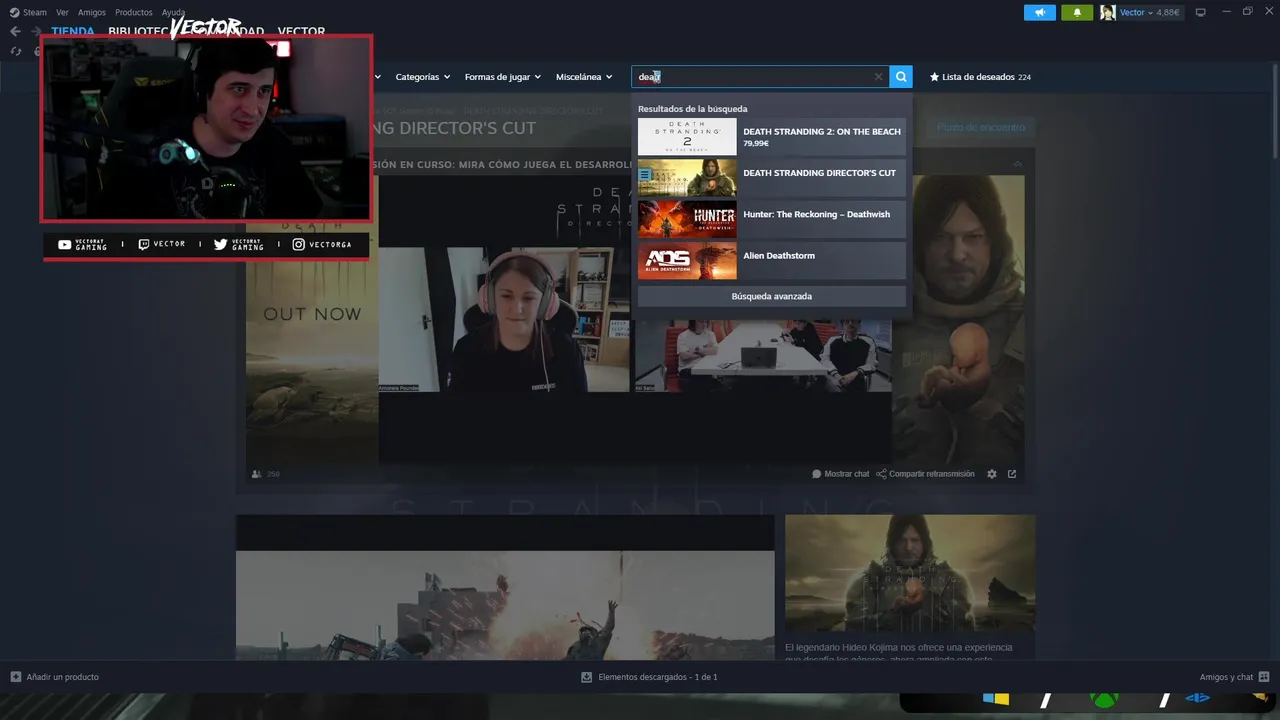The height and width of the screenshot is (720, 1280).
Task: Click the Mostrar chat speech bubble icon
Action: coord(817,474)
